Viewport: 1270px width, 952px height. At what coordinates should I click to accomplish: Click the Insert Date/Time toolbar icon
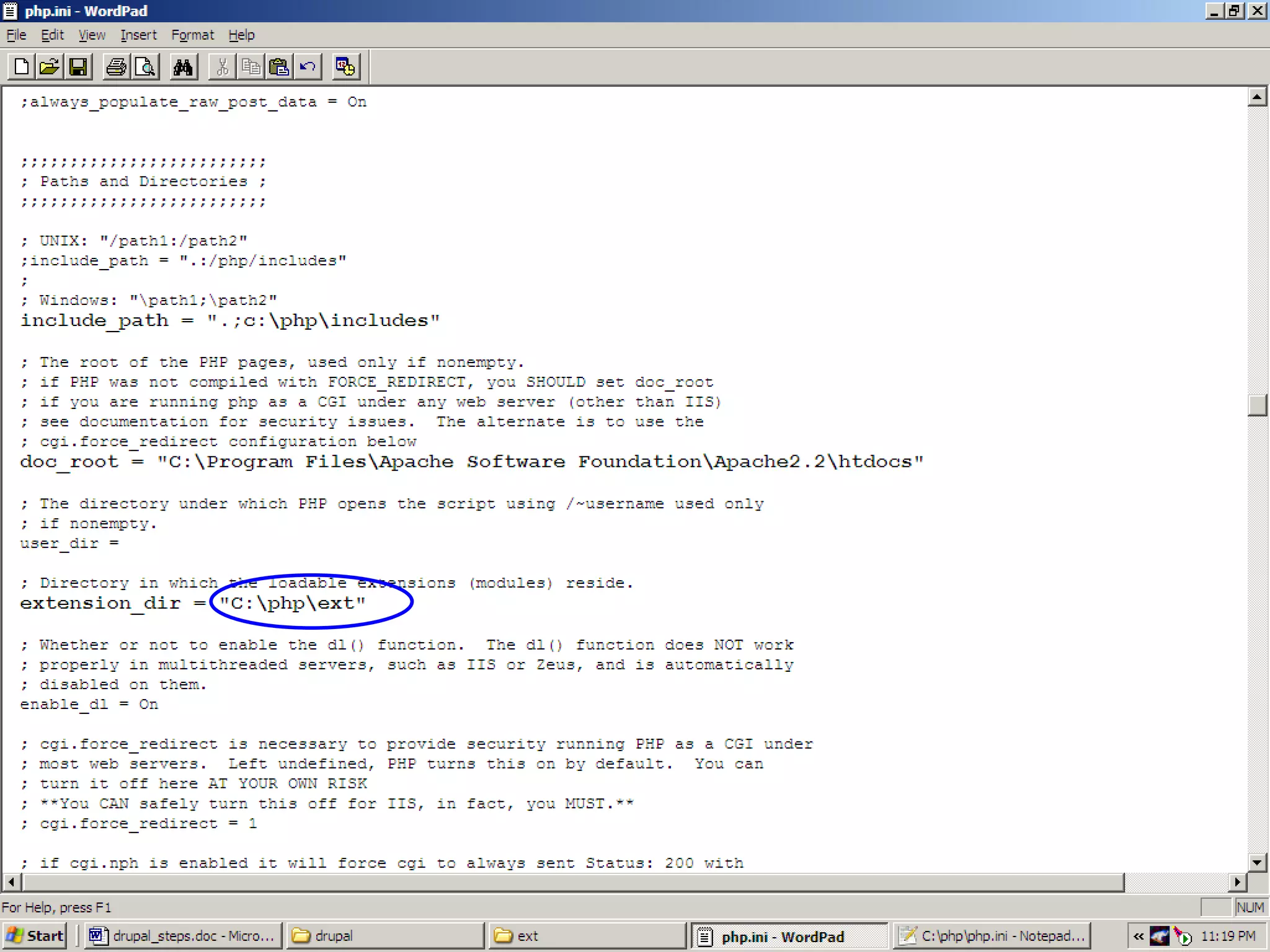(x=345, y=67)
